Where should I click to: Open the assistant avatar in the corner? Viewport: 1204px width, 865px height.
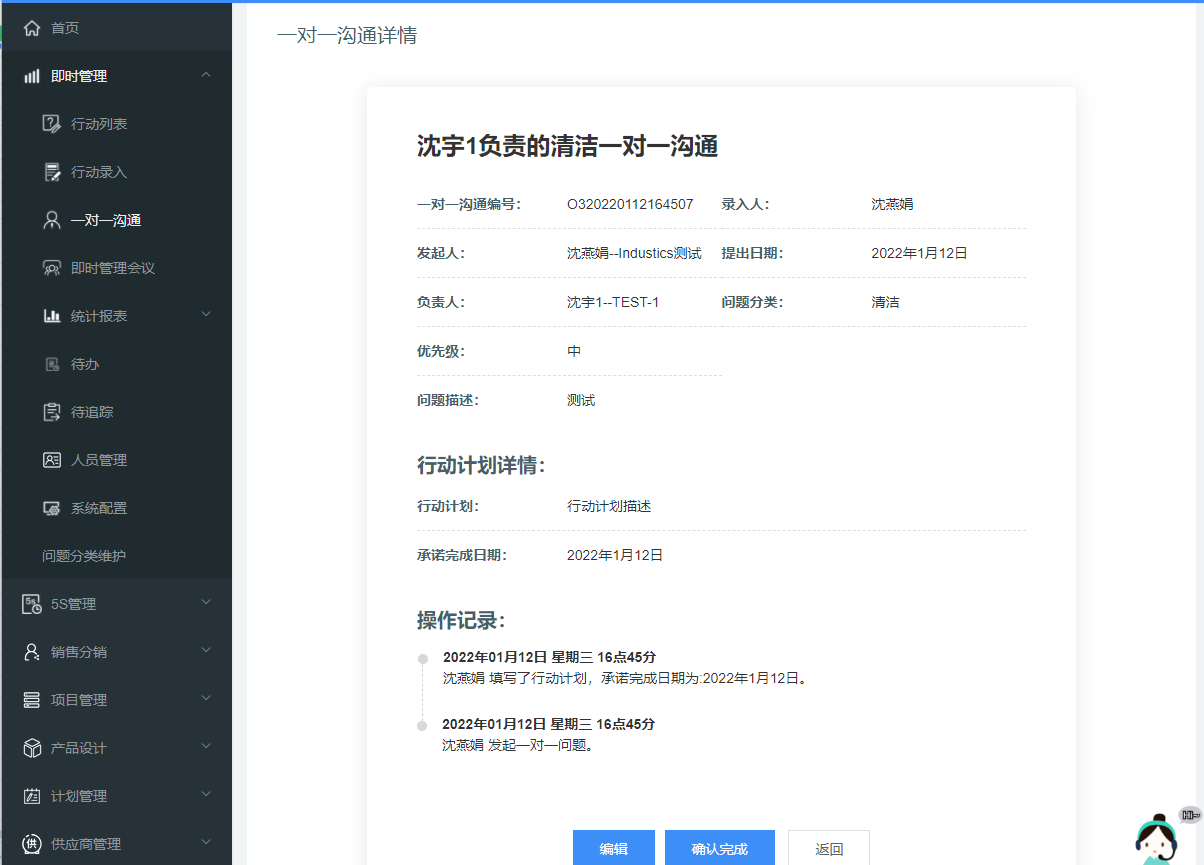pyautogui.click(x=1156, y=839)
